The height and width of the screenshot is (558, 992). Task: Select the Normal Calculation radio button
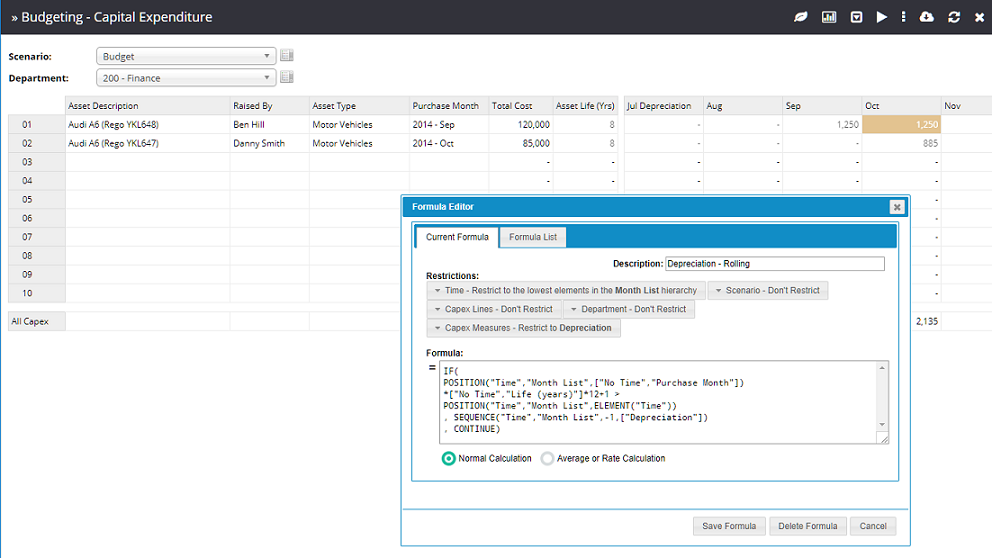click(x=449, y=458)
